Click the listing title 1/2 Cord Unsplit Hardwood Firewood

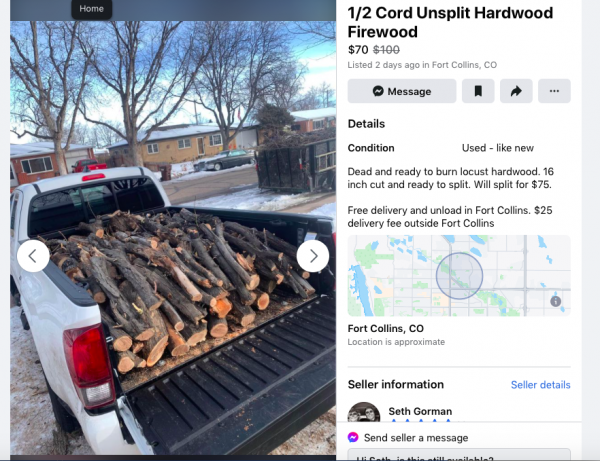click(450, 22)
